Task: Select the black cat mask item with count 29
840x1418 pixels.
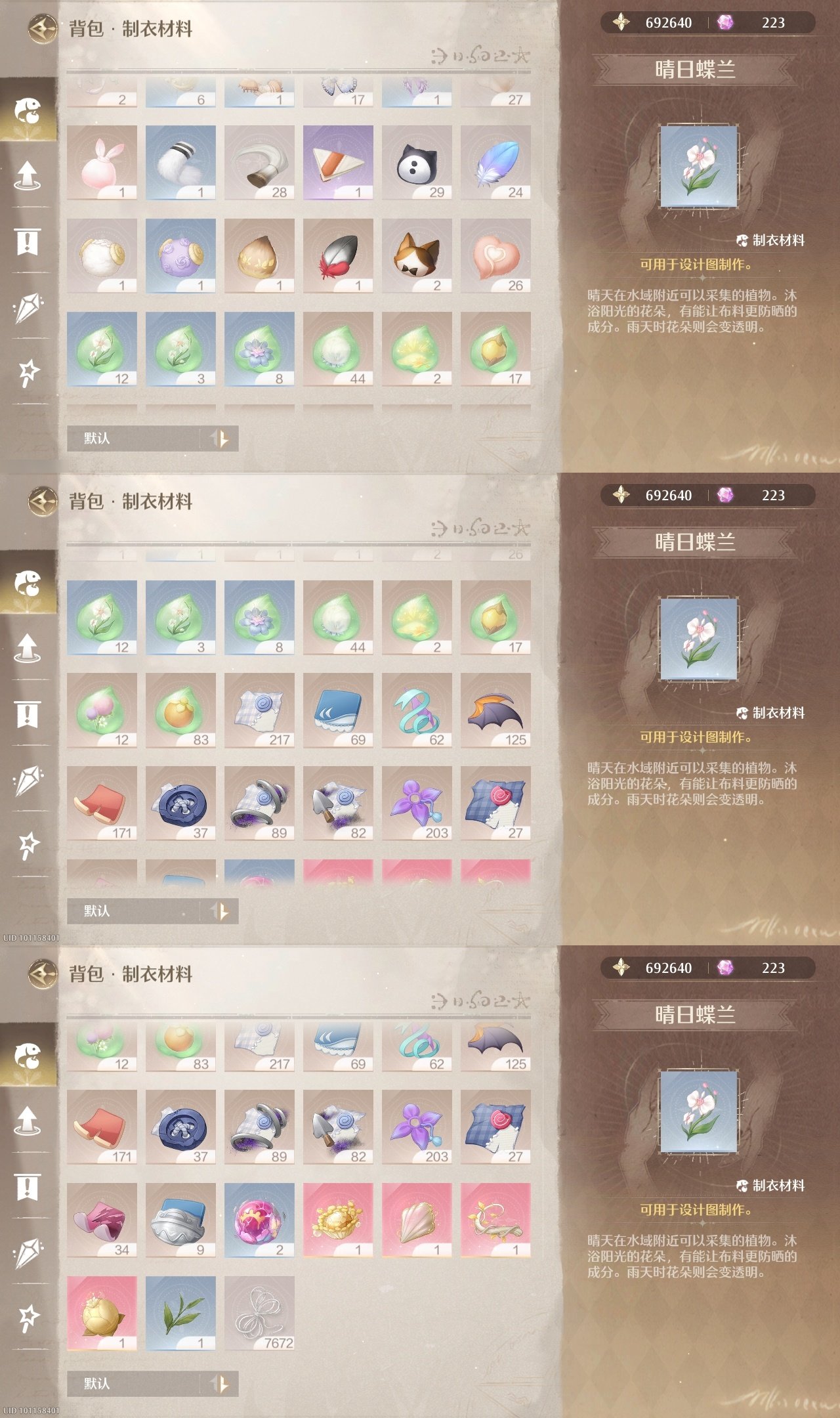Action: coord(417,162)
